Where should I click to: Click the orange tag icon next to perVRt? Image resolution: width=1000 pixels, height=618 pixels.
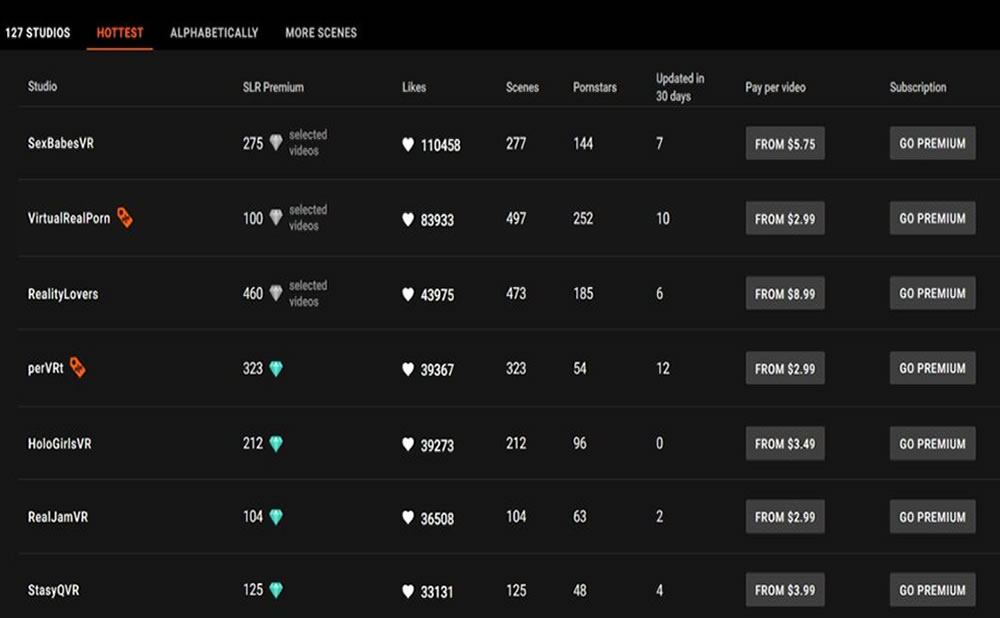coord(77,368)
